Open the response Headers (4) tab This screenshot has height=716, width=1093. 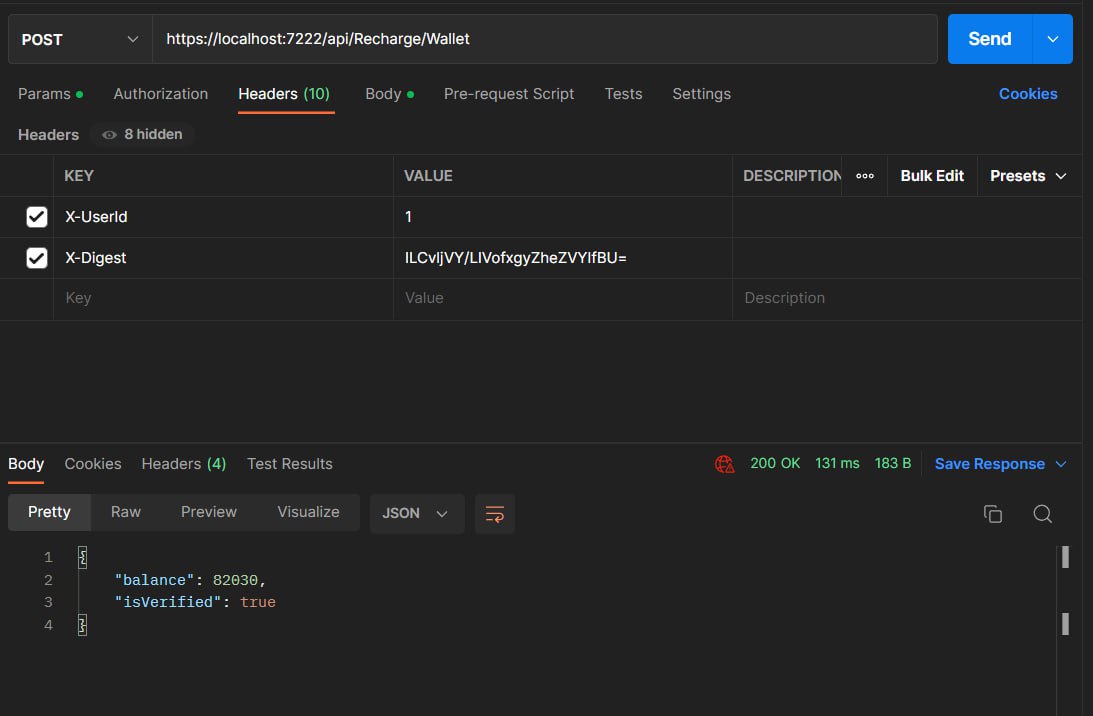tap(183, 464)
